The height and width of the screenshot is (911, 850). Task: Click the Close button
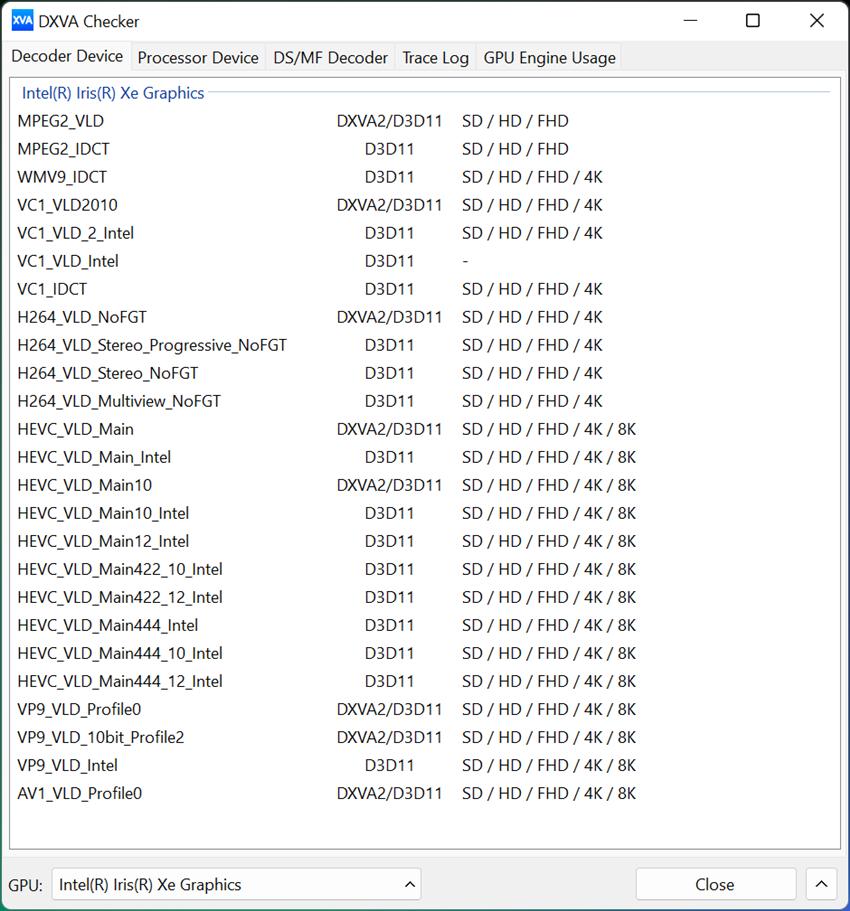[715, 884]
